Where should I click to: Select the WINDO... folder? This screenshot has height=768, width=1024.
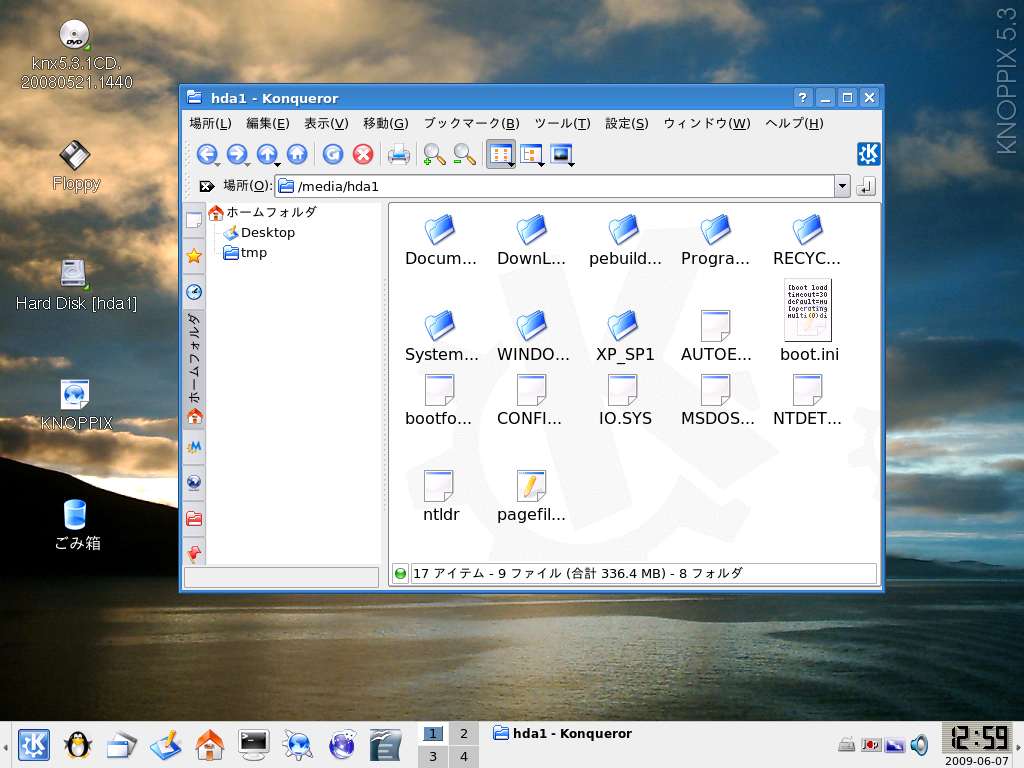(x=532, y=336)
